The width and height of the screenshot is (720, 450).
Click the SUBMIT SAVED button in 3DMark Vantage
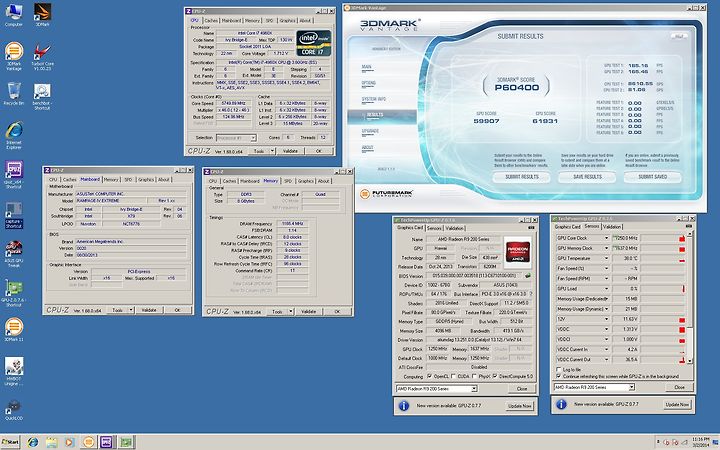pyautogui.click(x=652, y=177)
